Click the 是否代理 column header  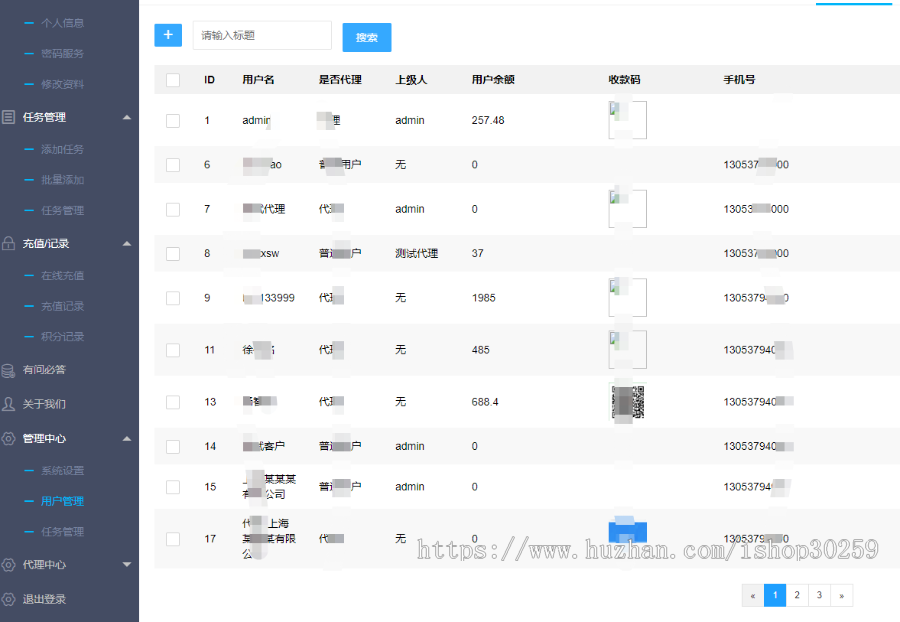click(340, 80)
